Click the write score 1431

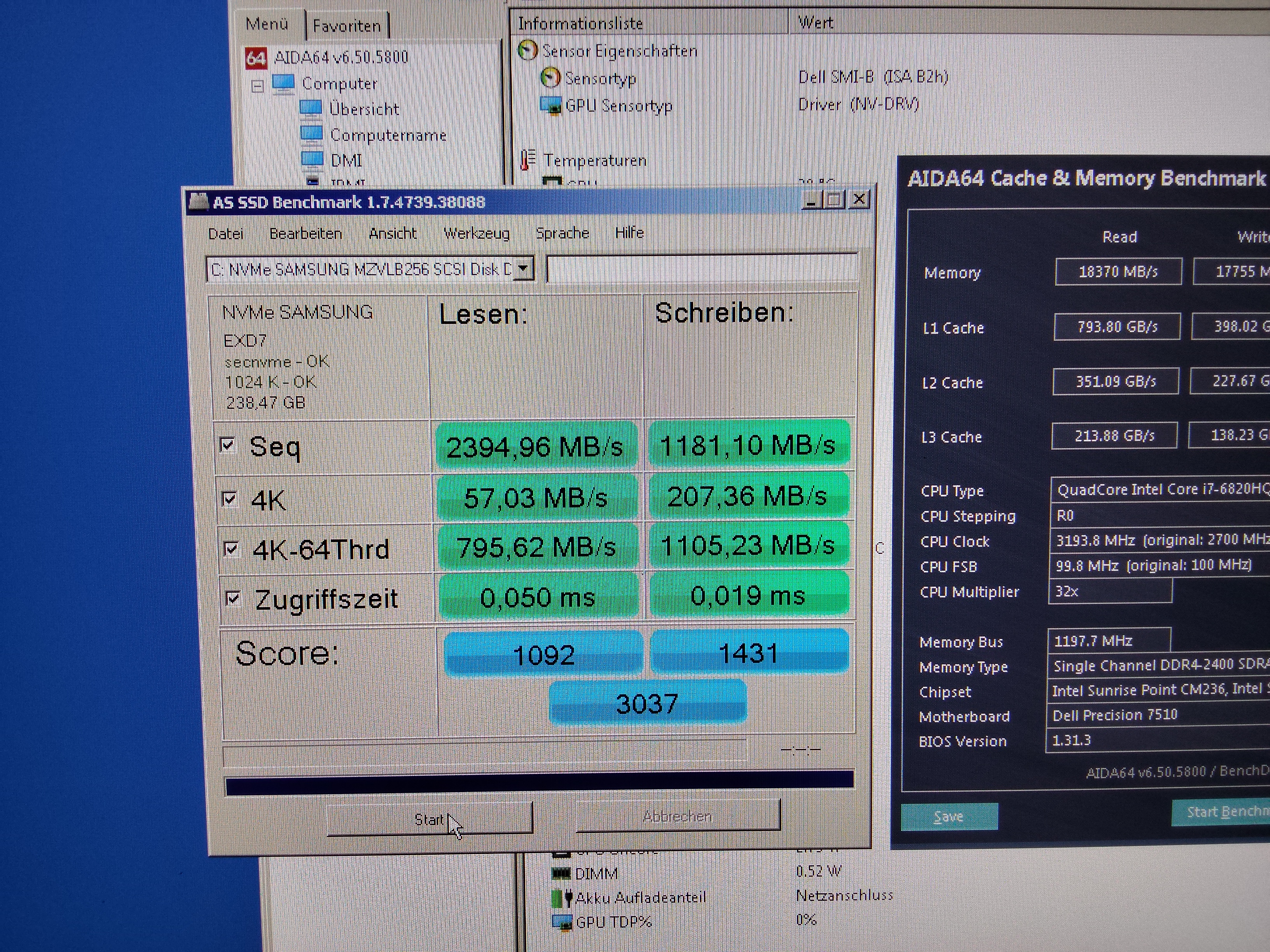pyautogui.click(x=750, y=652)
